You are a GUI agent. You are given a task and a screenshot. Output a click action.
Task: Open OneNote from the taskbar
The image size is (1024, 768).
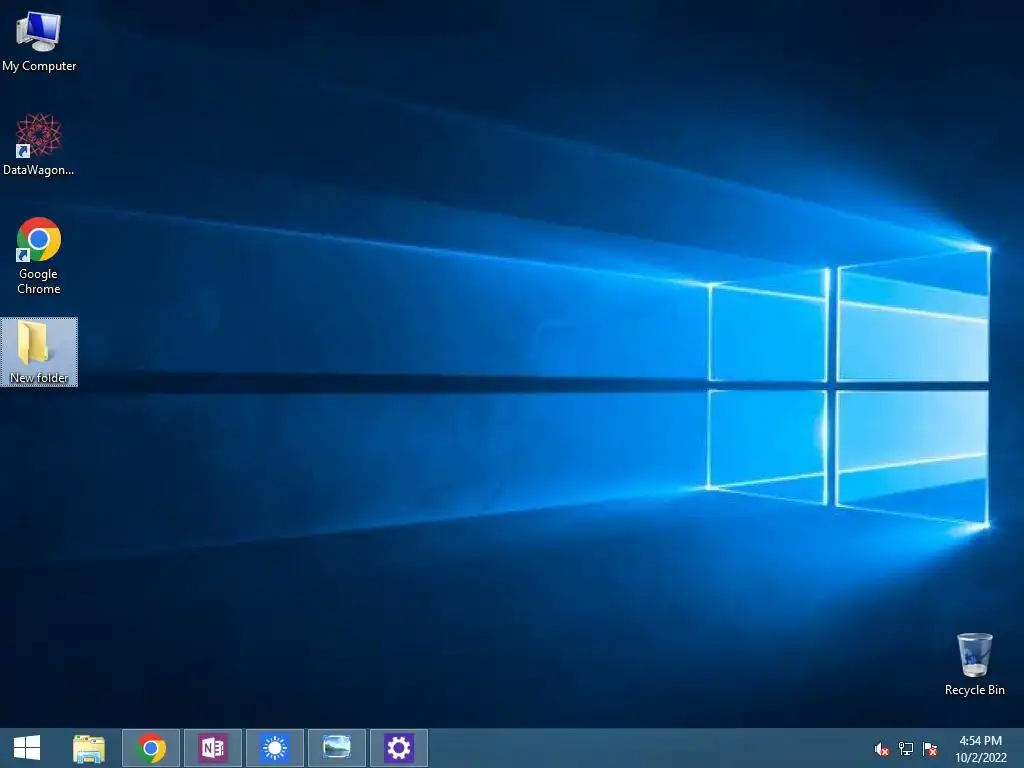[x=213, y=748]
